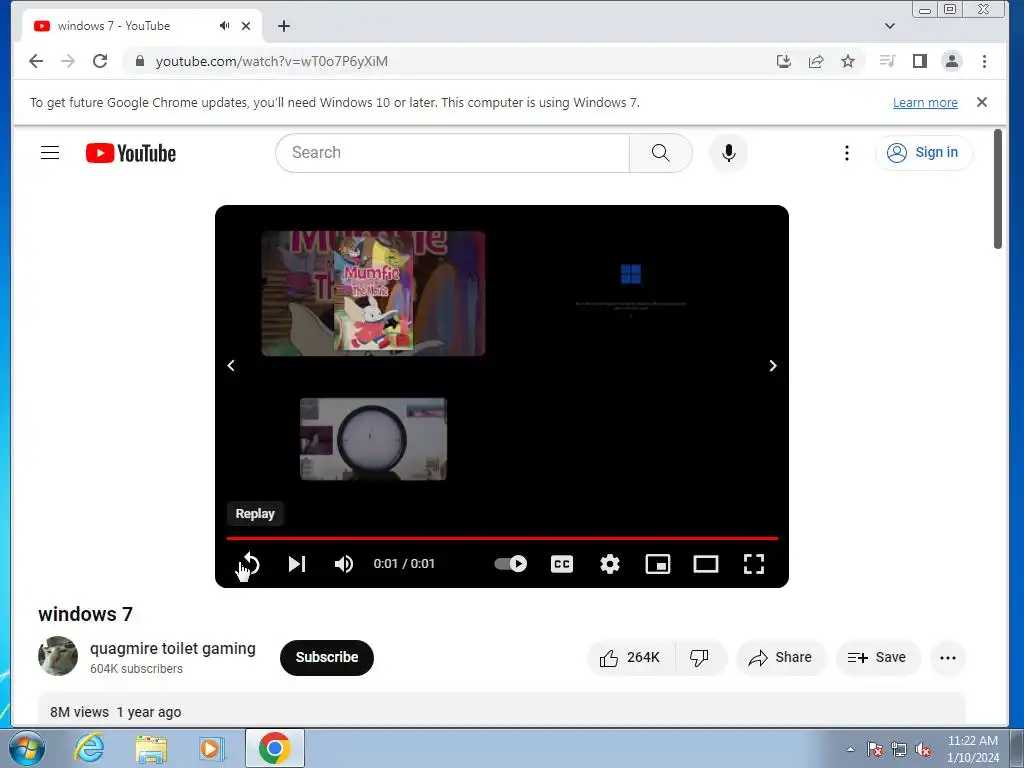The width and height of the screenshot is (1024, 768).
Task: Open Chrome three-dot menu
Action: (984, 61)
